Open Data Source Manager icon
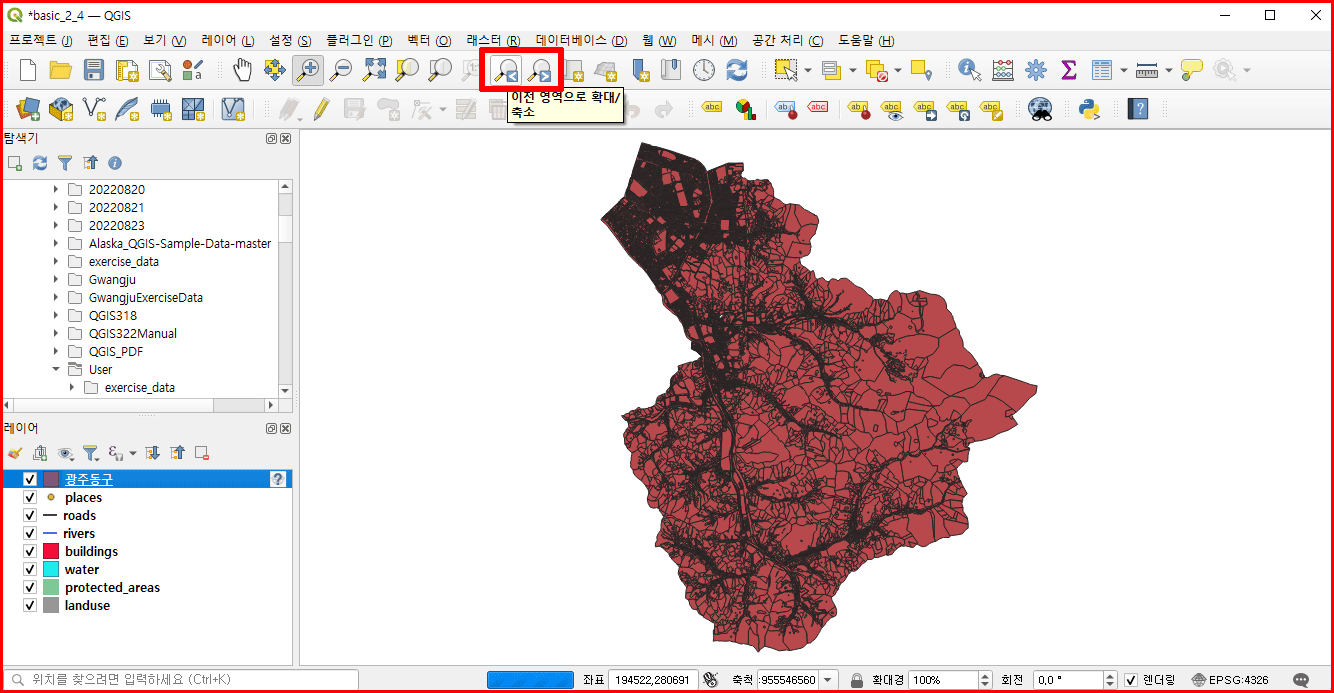Viewport: 1334px width, 693px height. (x=28, y=109)
